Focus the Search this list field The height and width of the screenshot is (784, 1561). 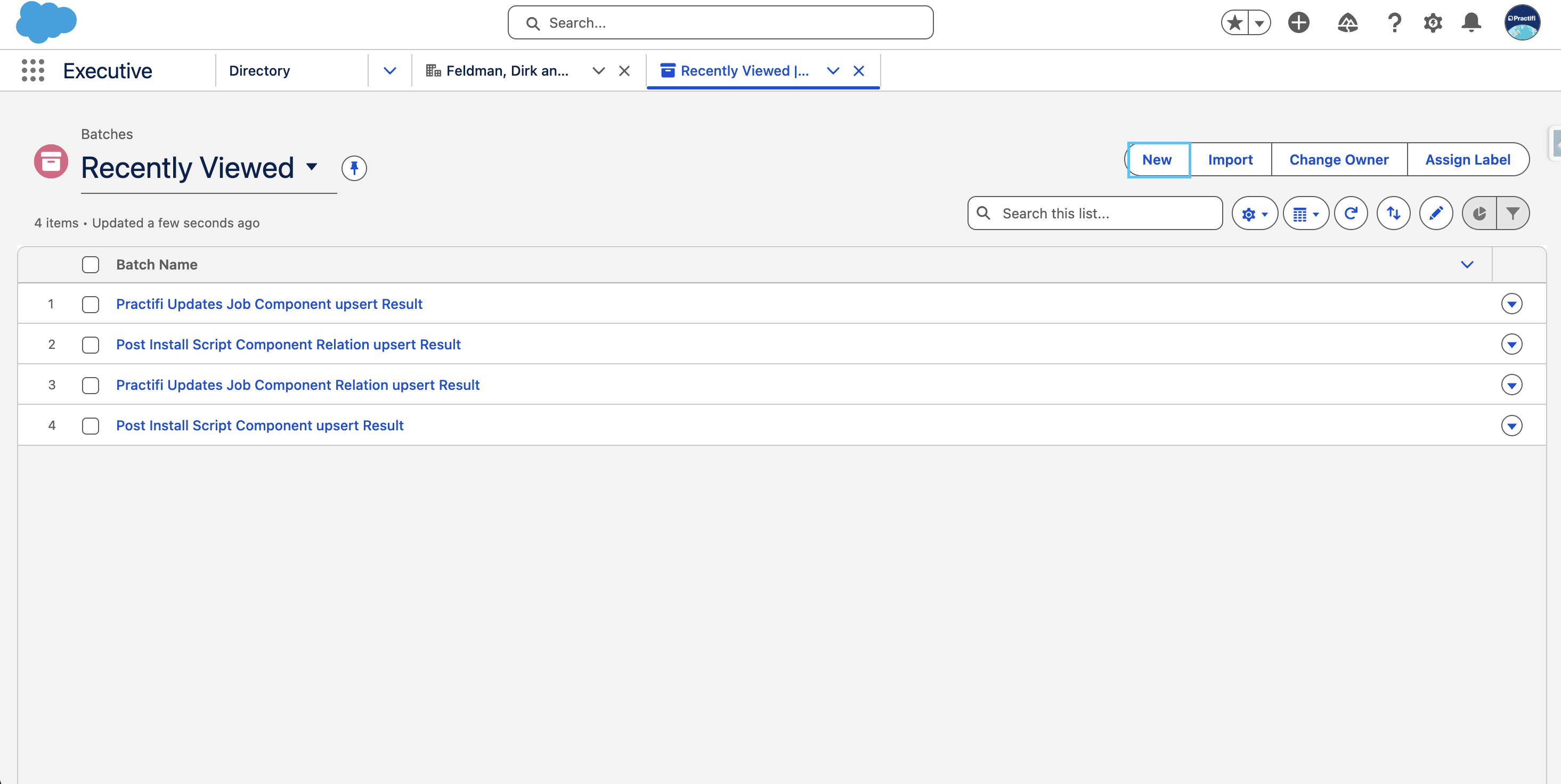coord(1094,213)
